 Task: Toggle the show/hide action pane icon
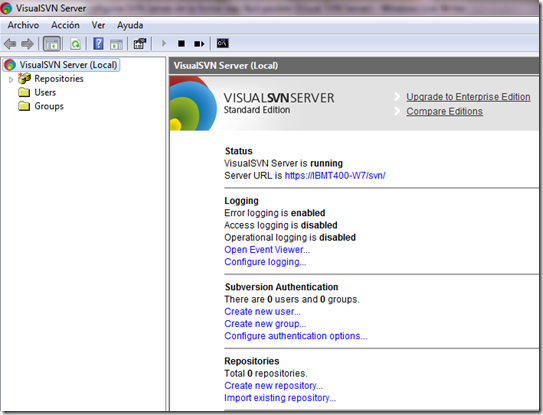click(x=116, y=44)
